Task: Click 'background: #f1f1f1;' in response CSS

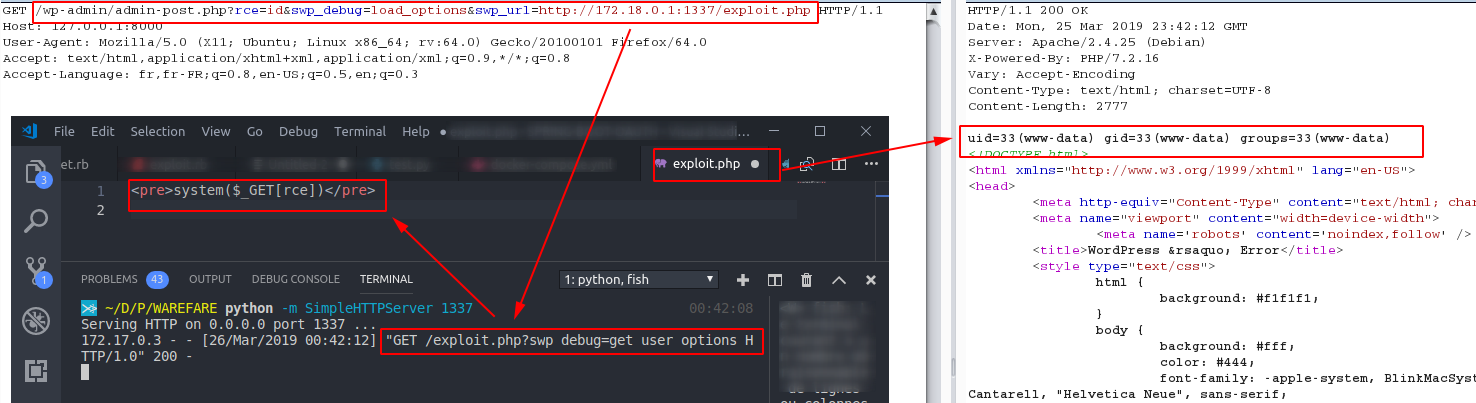Action: [x=1239, y=298]
